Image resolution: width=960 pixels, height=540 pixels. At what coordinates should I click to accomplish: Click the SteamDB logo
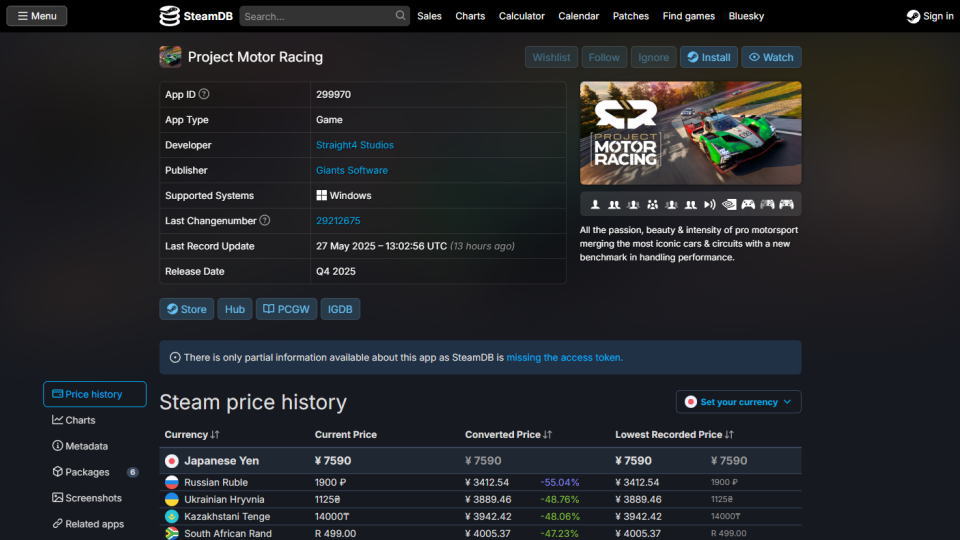(x=196, y=16)
